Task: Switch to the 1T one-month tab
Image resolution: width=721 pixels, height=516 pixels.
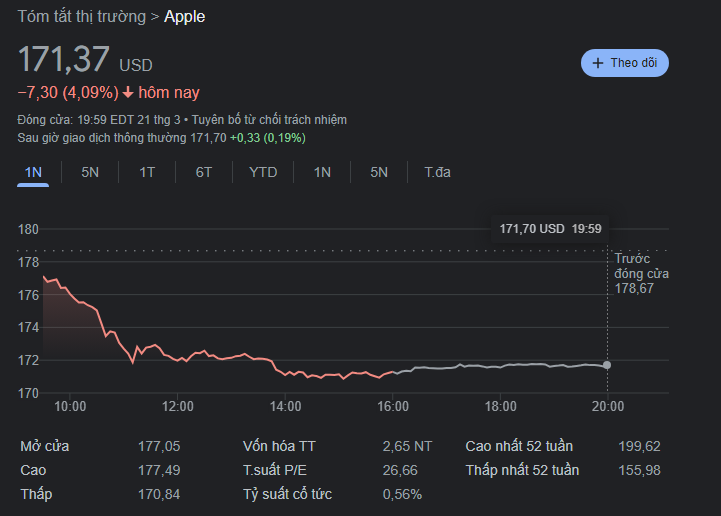Action: [147, 172]
